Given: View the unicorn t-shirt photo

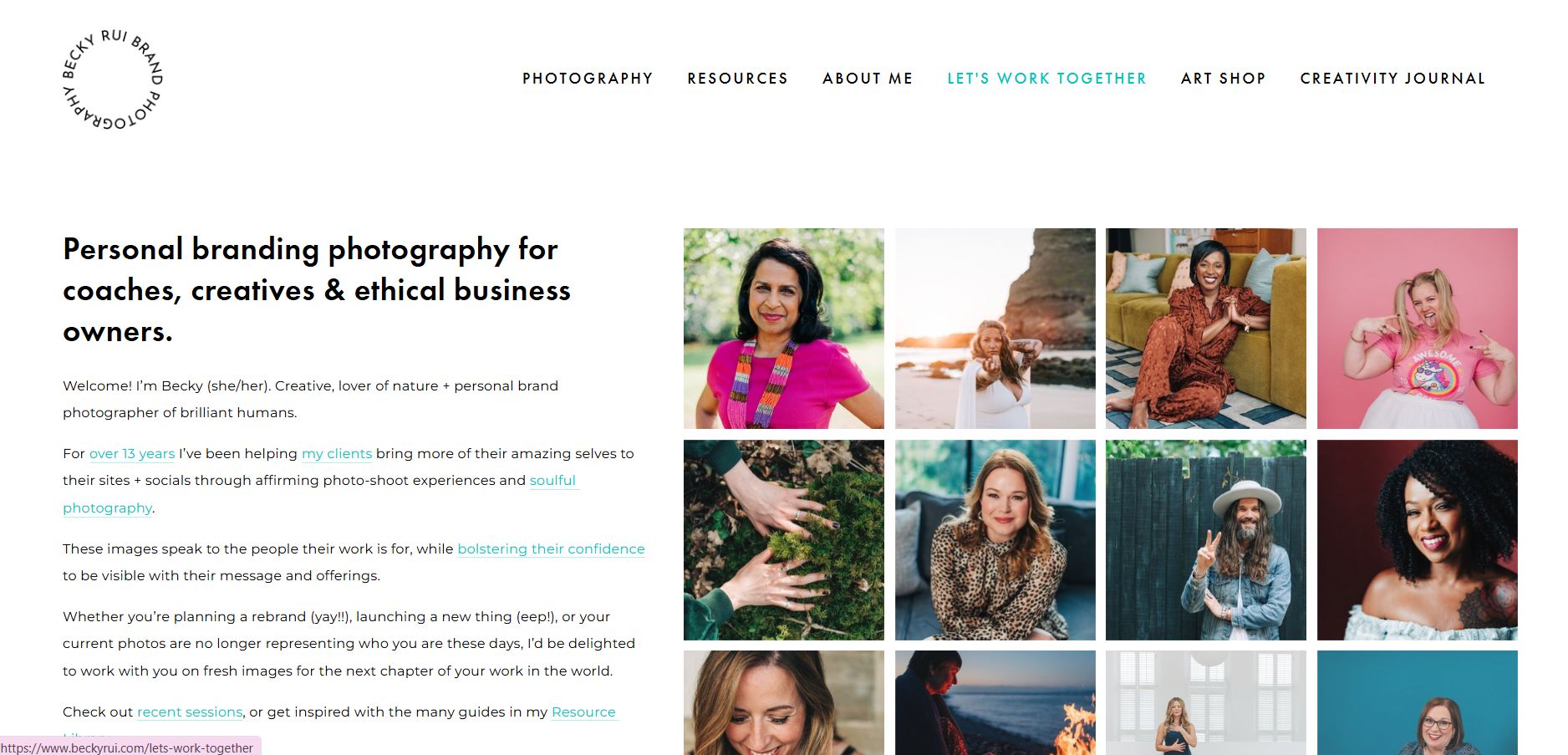Looking at the screenshot, I should (x=1418, y=329).
